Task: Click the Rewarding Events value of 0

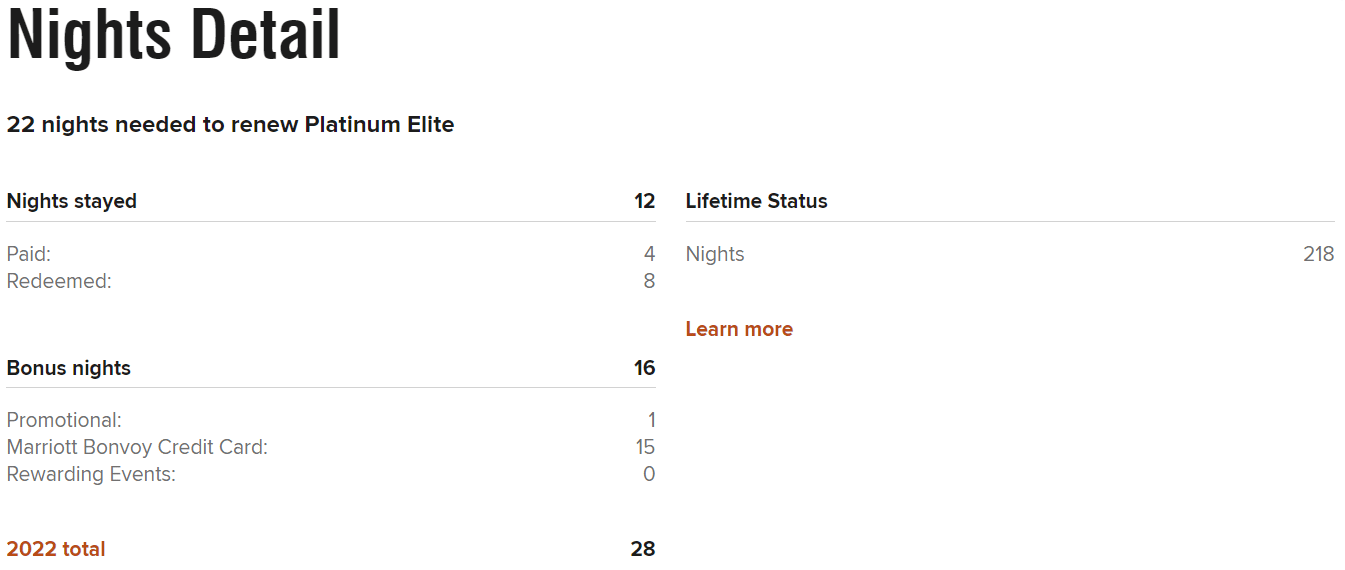Action: (x=649, y=474)
